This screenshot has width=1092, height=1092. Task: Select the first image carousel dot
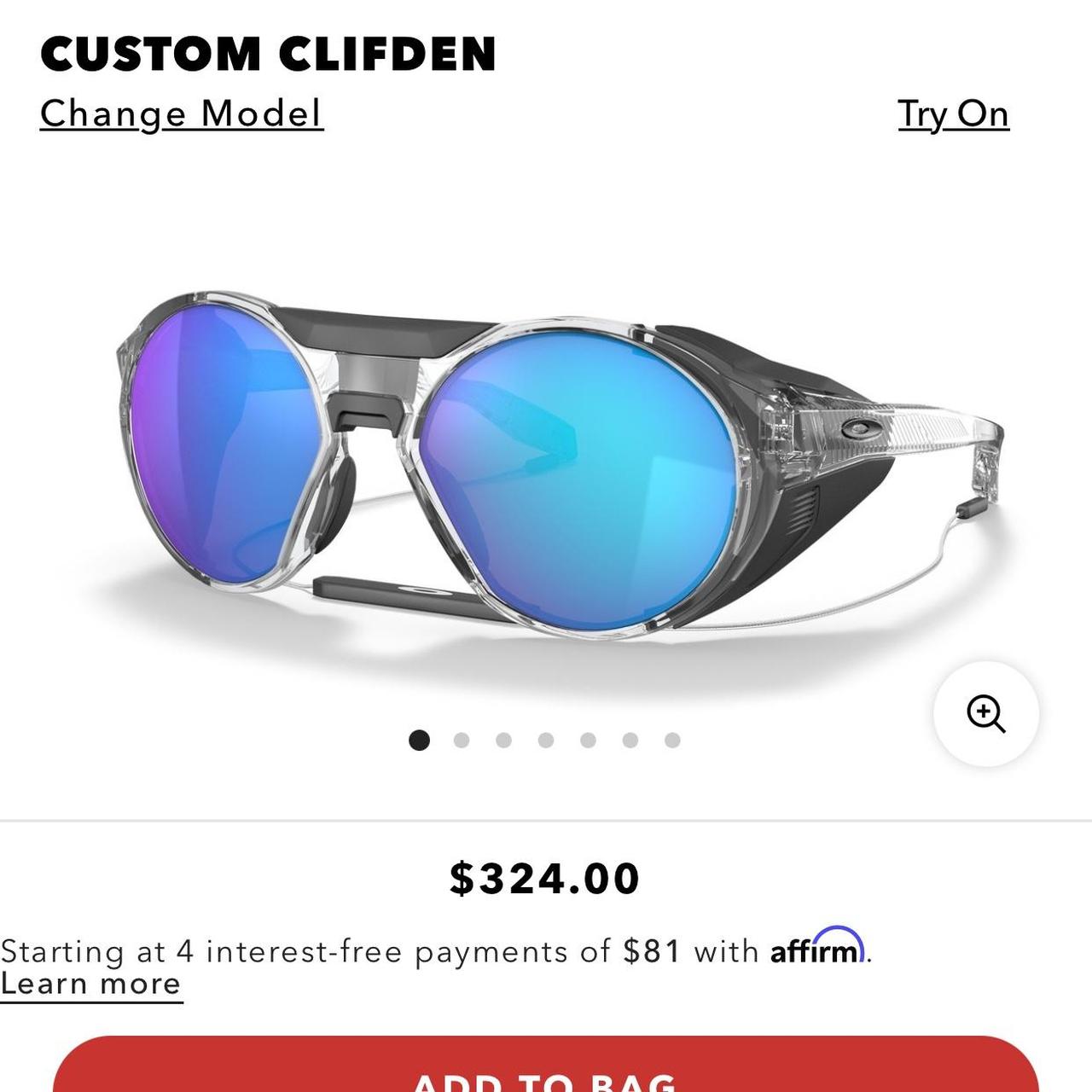419,740
